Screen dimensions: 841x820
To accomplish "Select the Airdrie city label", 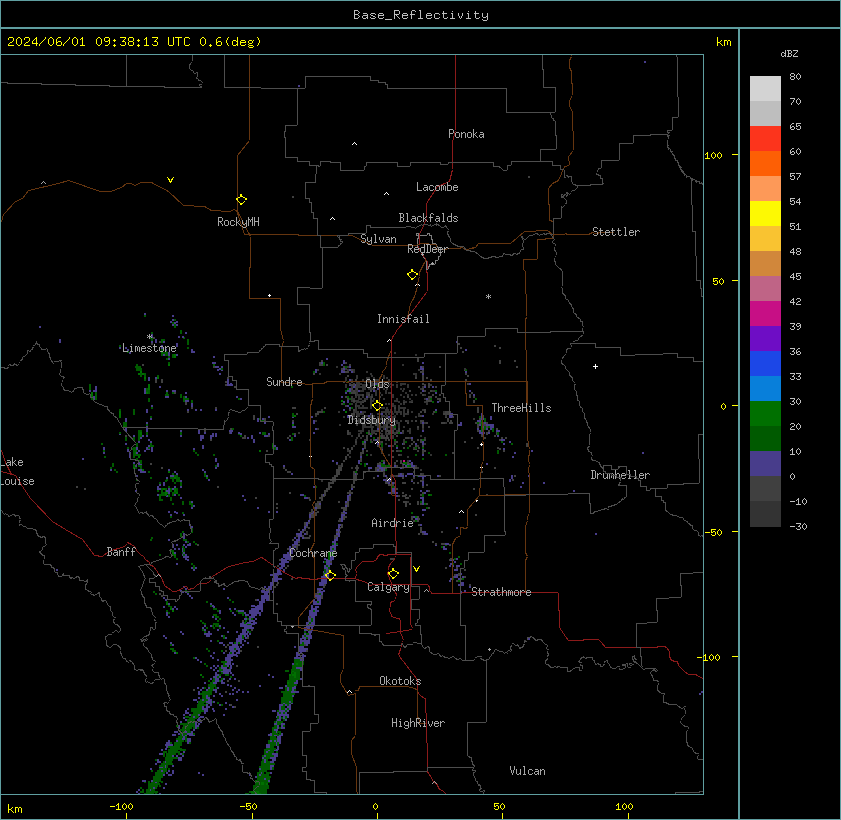I will click(392, 523).
